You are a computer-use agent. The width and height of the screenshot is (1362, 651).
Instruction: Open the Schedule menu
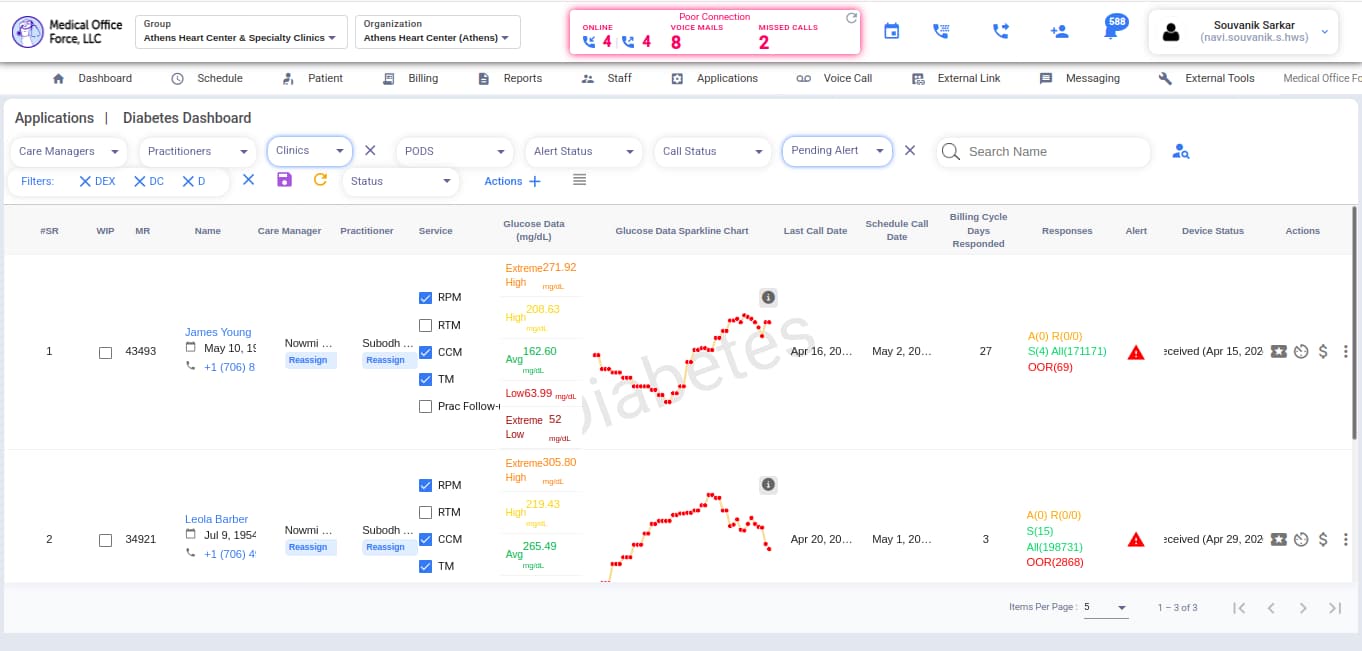[x=207, y=78]
